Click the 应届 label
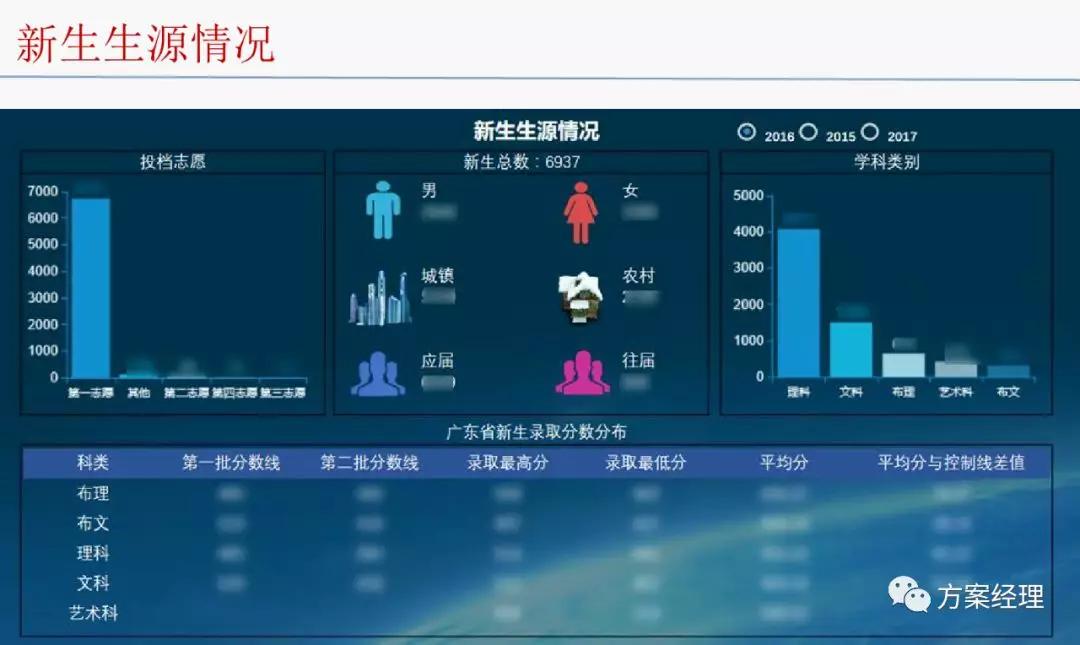1080x645 pixels. pyautogui.click(x=437, y=360)
